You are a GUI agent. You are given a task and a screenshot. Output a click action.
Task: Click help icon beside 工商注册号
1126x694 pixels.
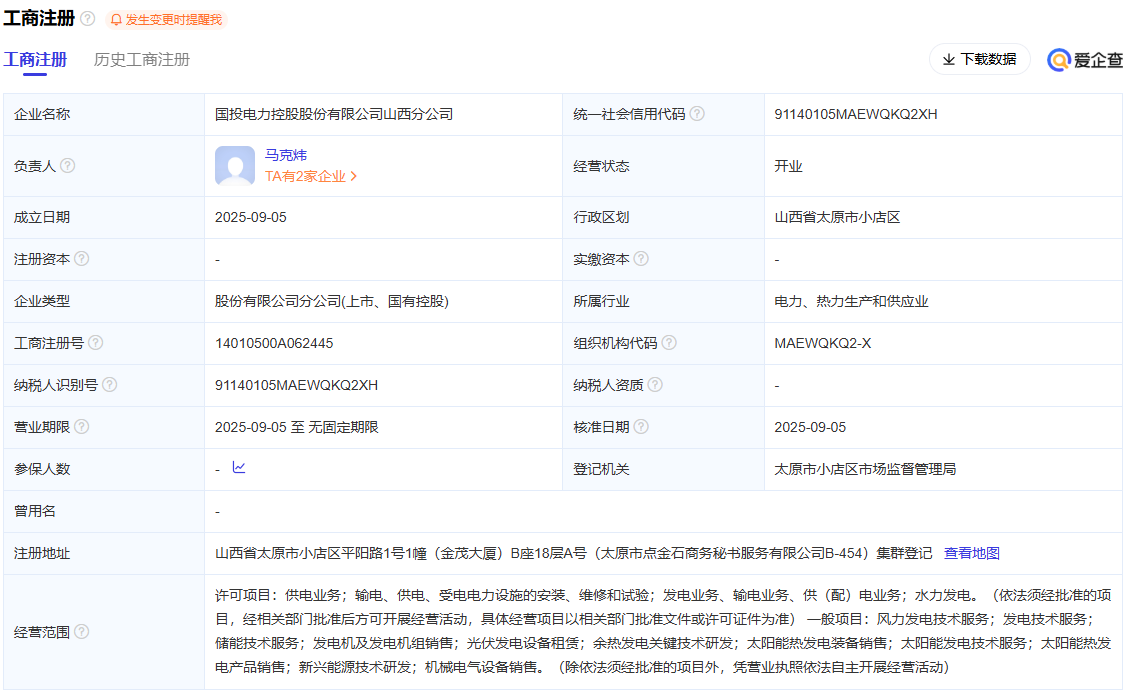(x=96, y=343)
